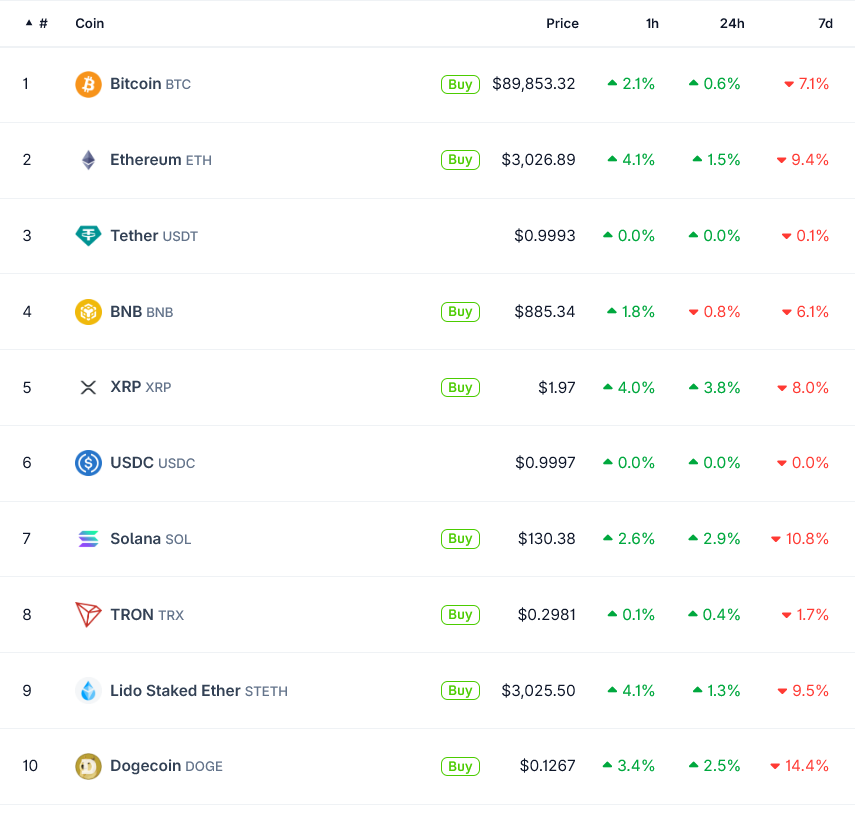Sort by the 24h change column
Image resolution: width=855 pixels, height=813 pixels.
(732, 23)
